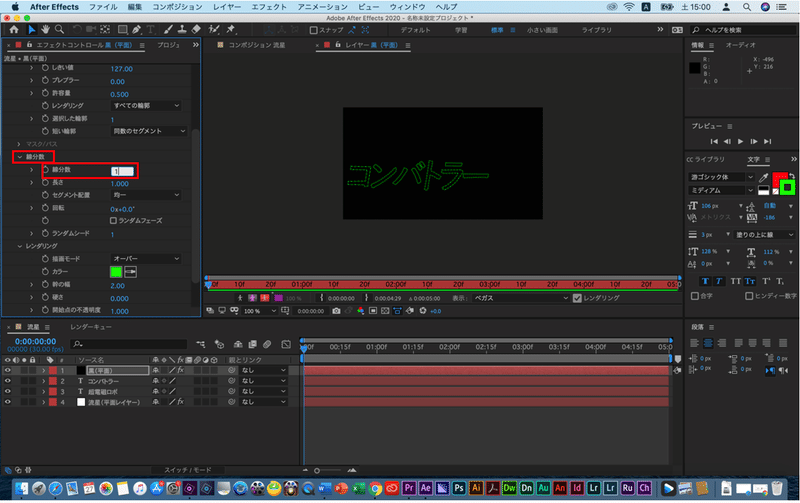Select the Hand tool
The image size is (800, 503).
(45, 30)
